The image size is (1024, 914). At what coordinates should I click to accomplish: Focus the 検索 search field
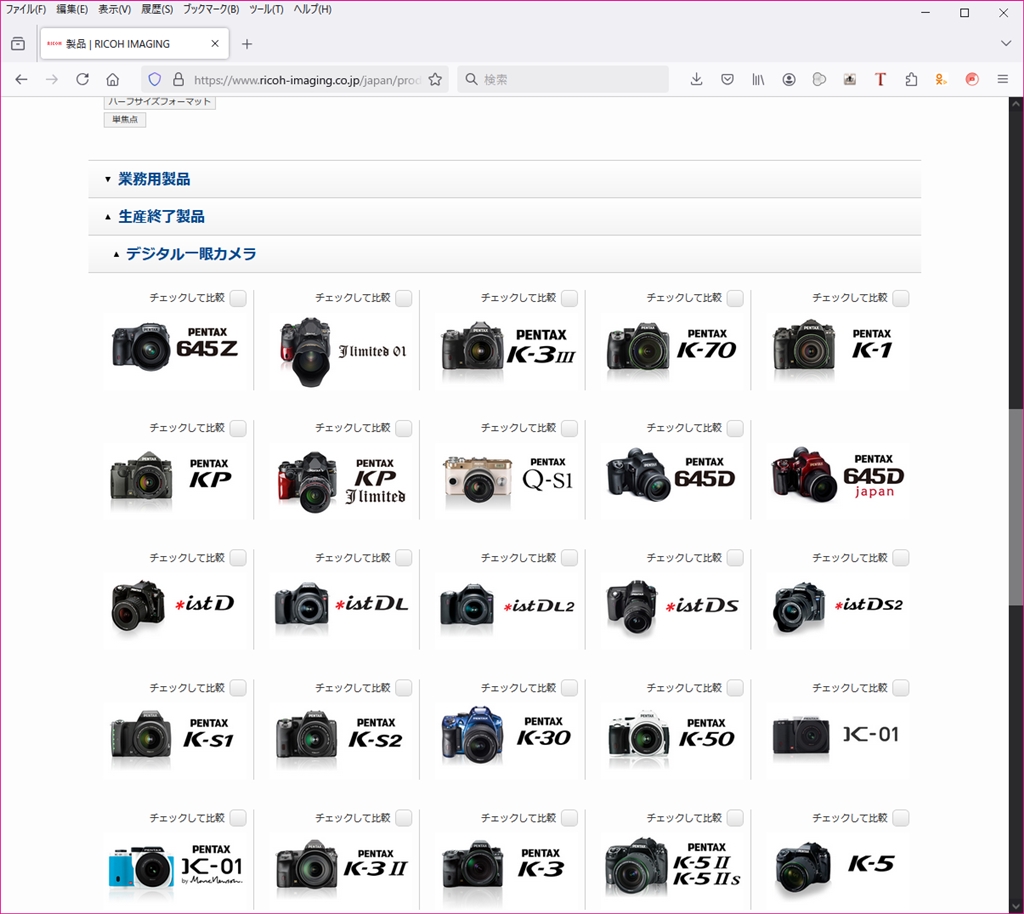click(x=563, y=80)
